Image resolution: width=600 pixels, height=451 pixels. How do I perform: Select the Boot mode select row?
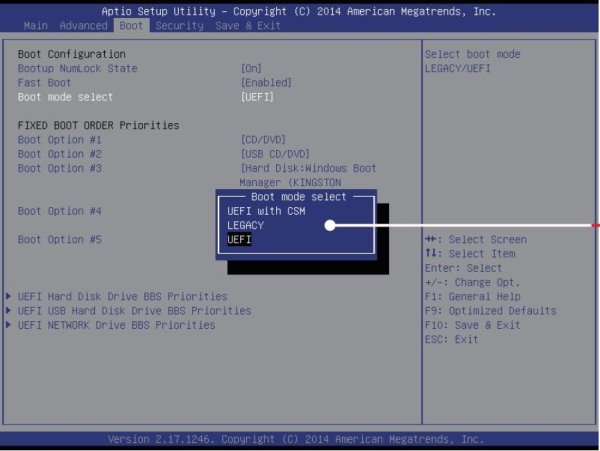click(65, 97)
